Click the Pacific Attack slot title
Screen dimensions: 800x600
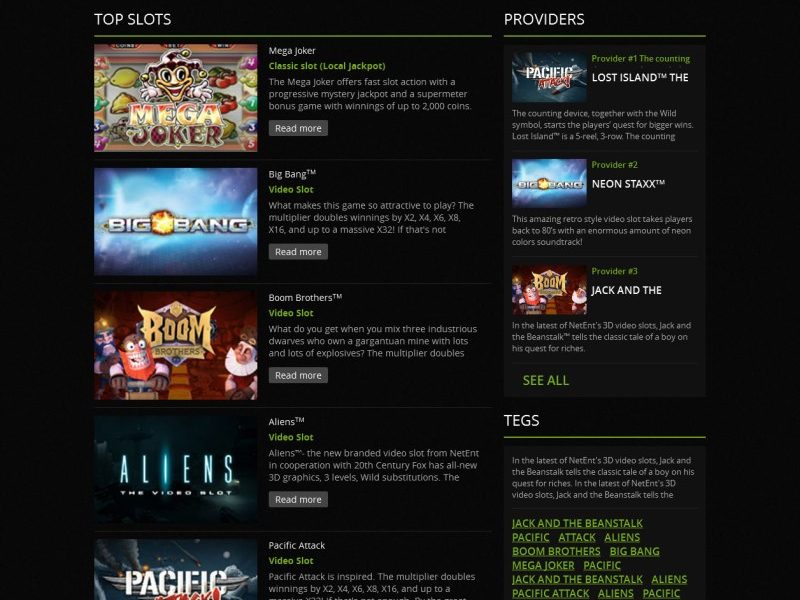pos(296,545)
